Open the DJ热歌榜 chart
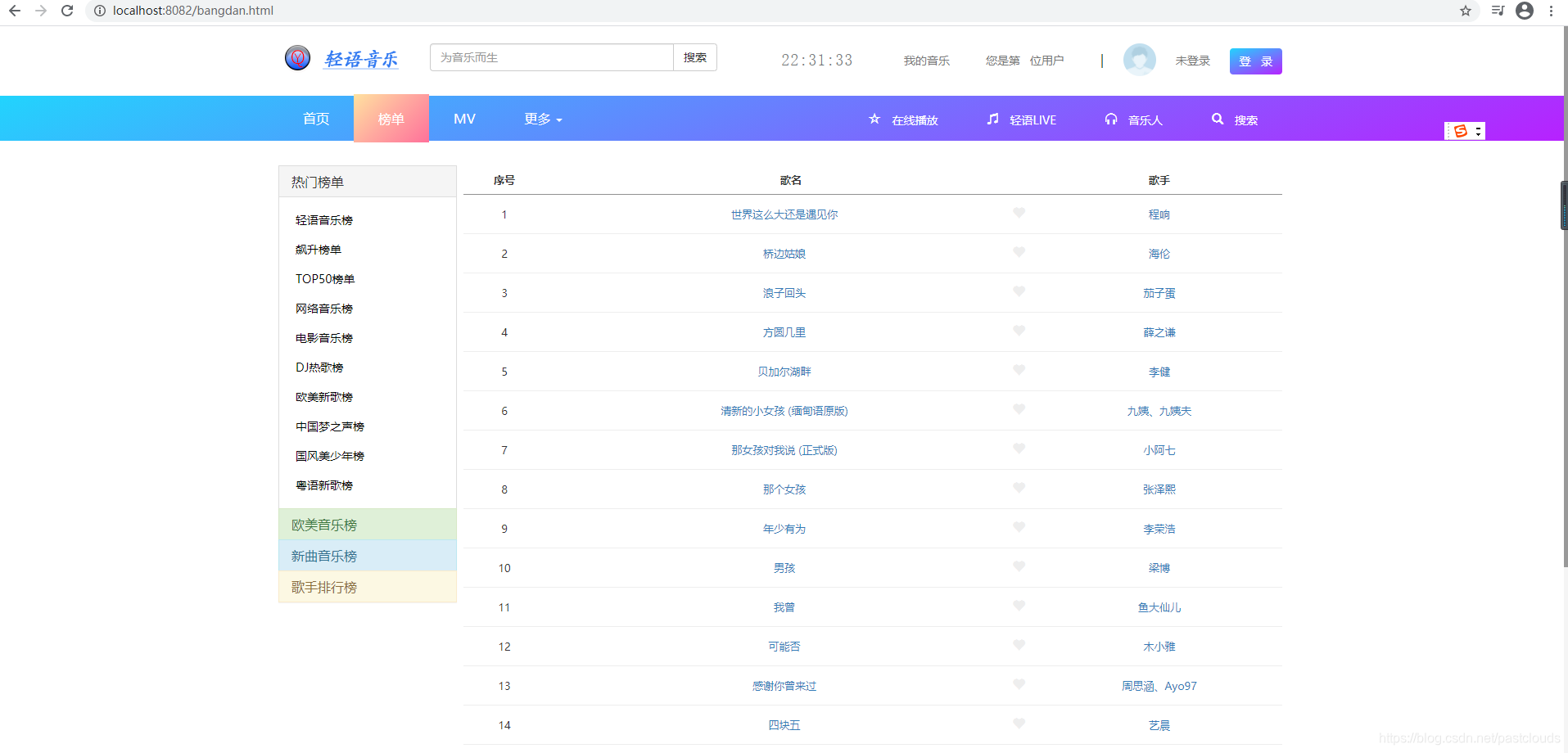This screenshot has height=753, width=1568. (319, 367)
